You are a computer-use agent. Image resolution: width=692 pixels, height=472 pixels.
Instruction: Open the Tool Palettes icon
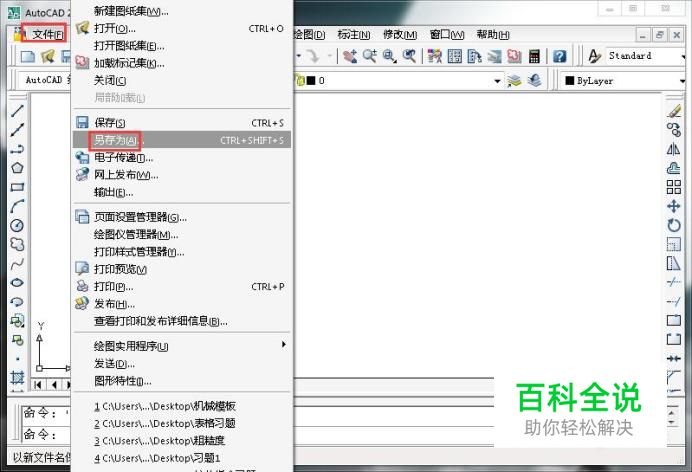tap(474, 56)
